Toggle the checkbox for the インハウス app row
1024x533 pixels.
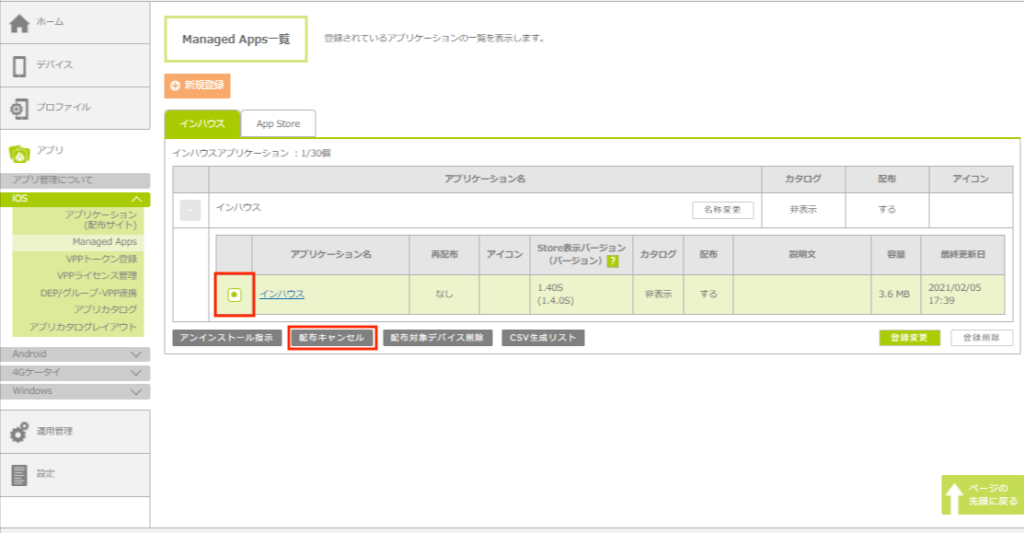click(x=234, y=295)
